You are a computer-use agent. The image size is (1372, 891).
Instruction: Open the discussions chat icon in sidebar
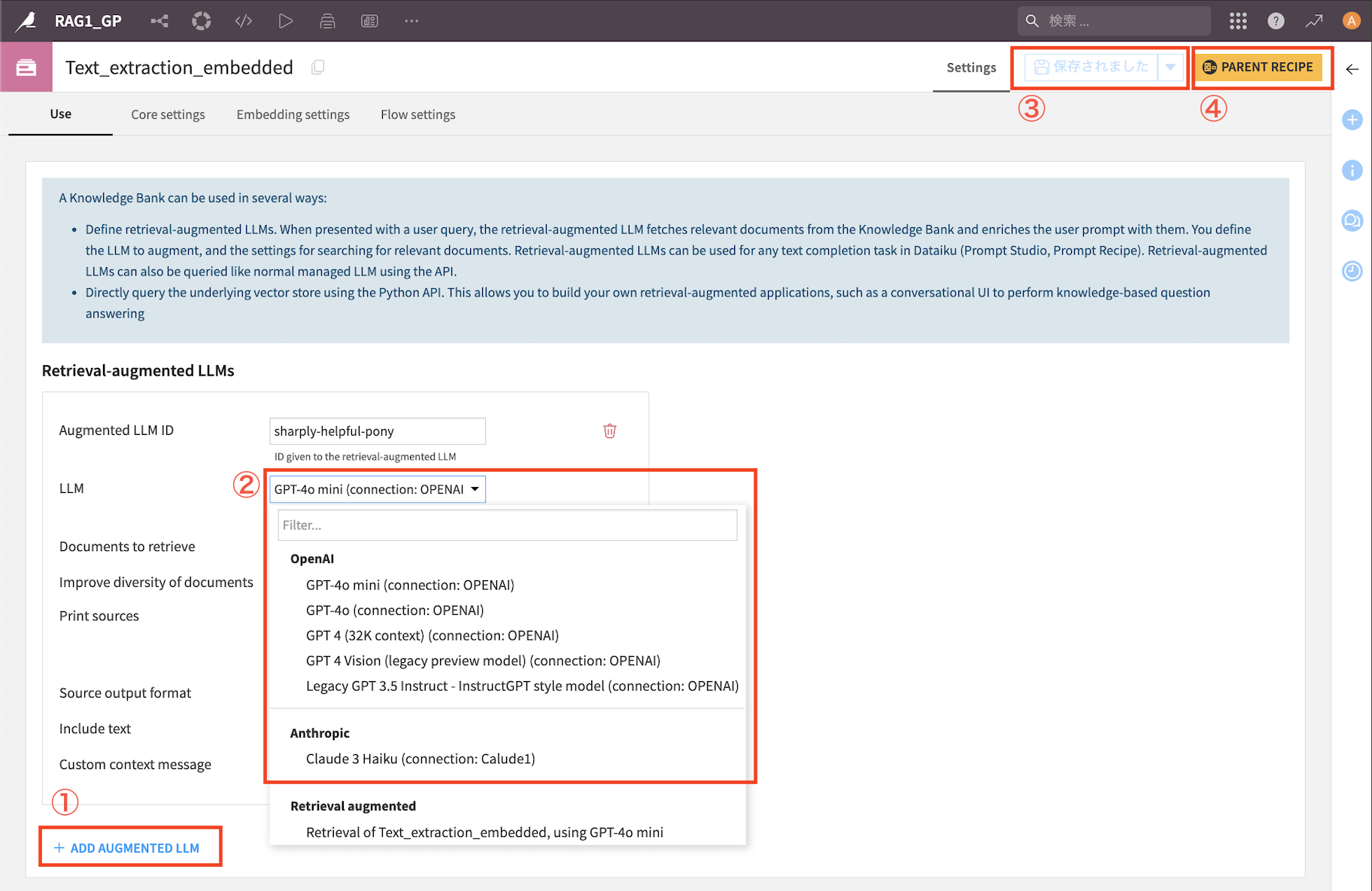point(1352,220)
